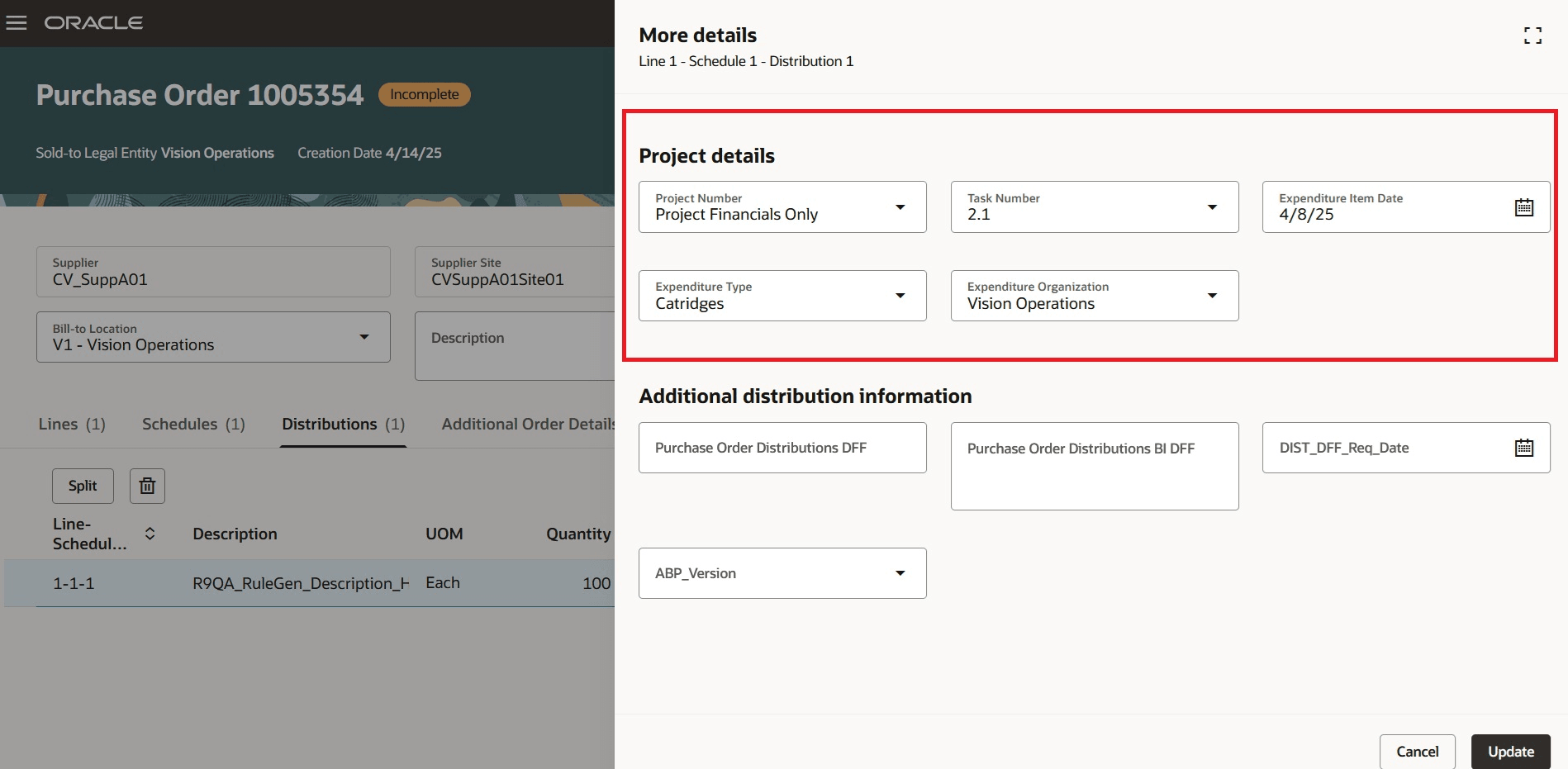Click the Purchase Order Distributions DFF field
This screenshot has width=1568, height=769.
pos(782,448)
